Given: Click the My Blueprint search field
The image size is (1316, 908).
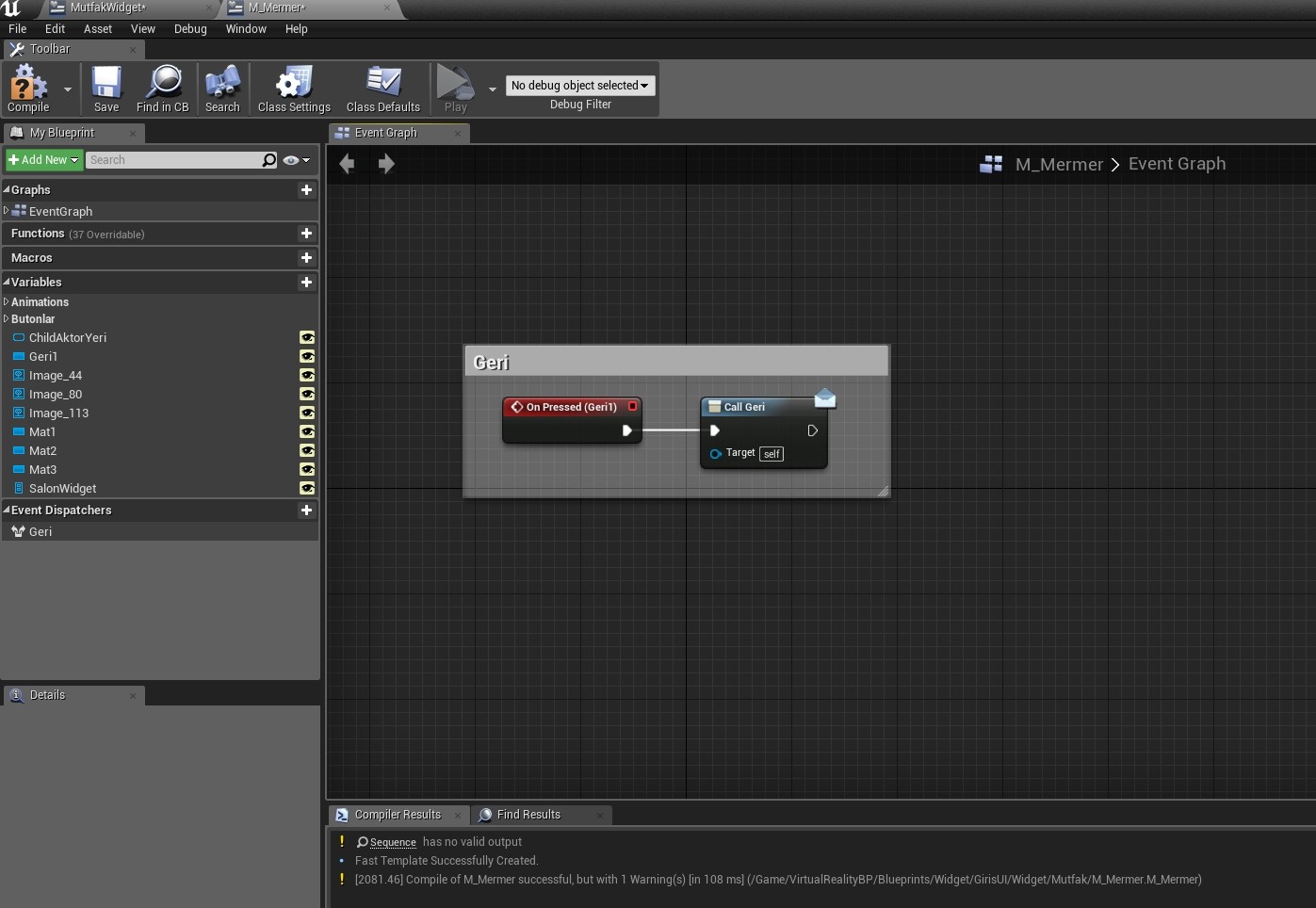Looking at the screenshot, I should click(x=174, y=160).
